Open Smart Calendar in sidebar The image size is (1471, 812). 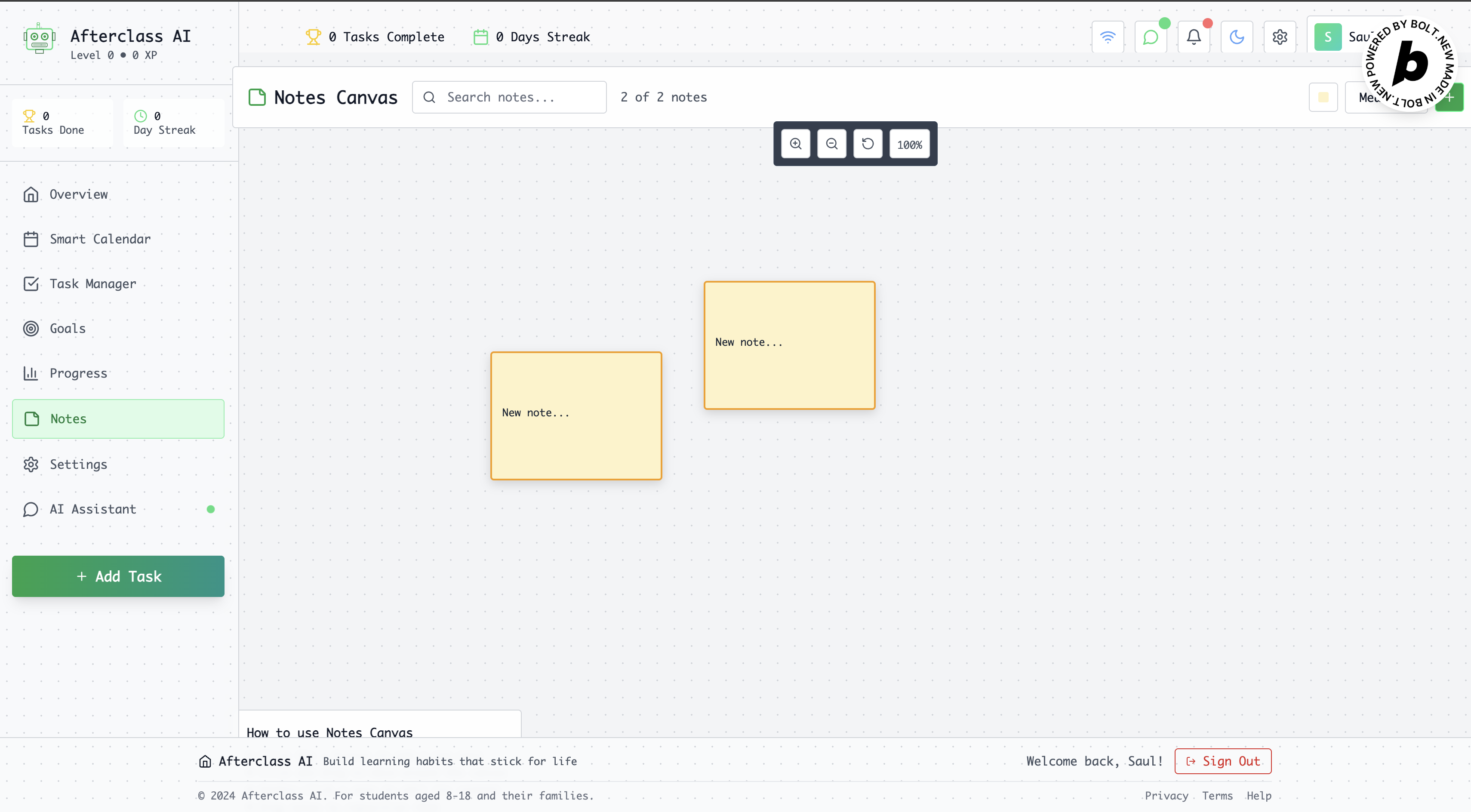(100, 239)
